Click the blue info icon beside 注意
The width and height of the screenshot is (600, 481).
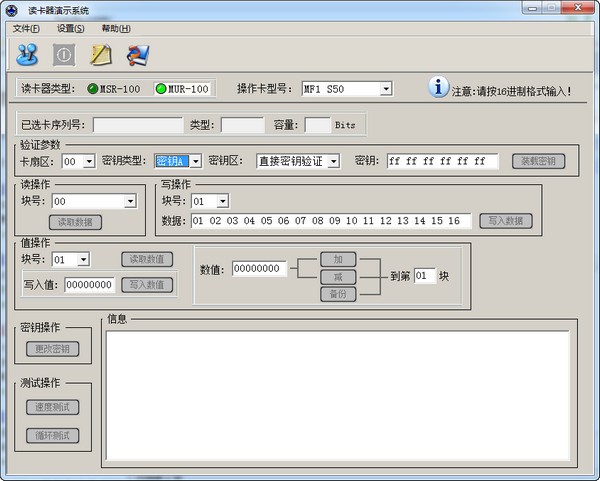[x=438, y=87]
